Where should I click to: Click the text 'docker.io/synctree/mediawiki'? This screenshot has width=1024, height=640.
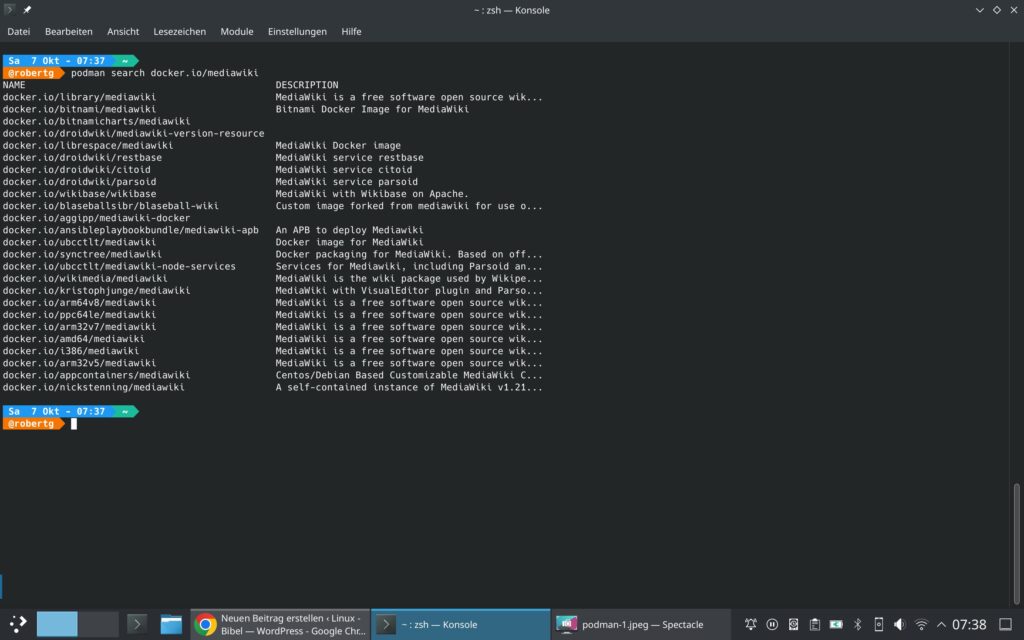coord(82,254)
